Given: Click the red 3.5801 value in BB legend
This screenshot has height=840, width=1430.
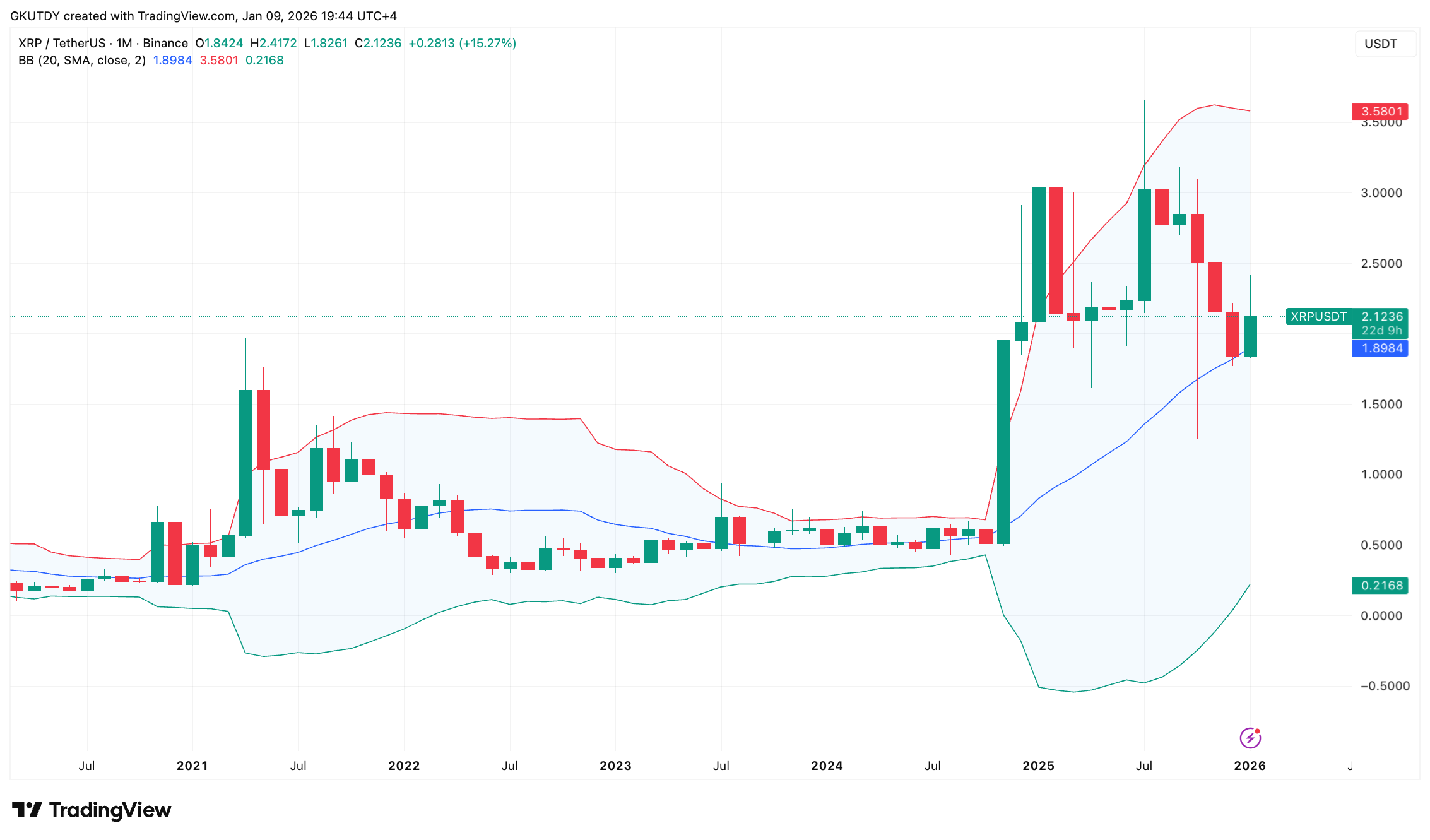Looking at the screenshot, I should [x=219, y=61].
